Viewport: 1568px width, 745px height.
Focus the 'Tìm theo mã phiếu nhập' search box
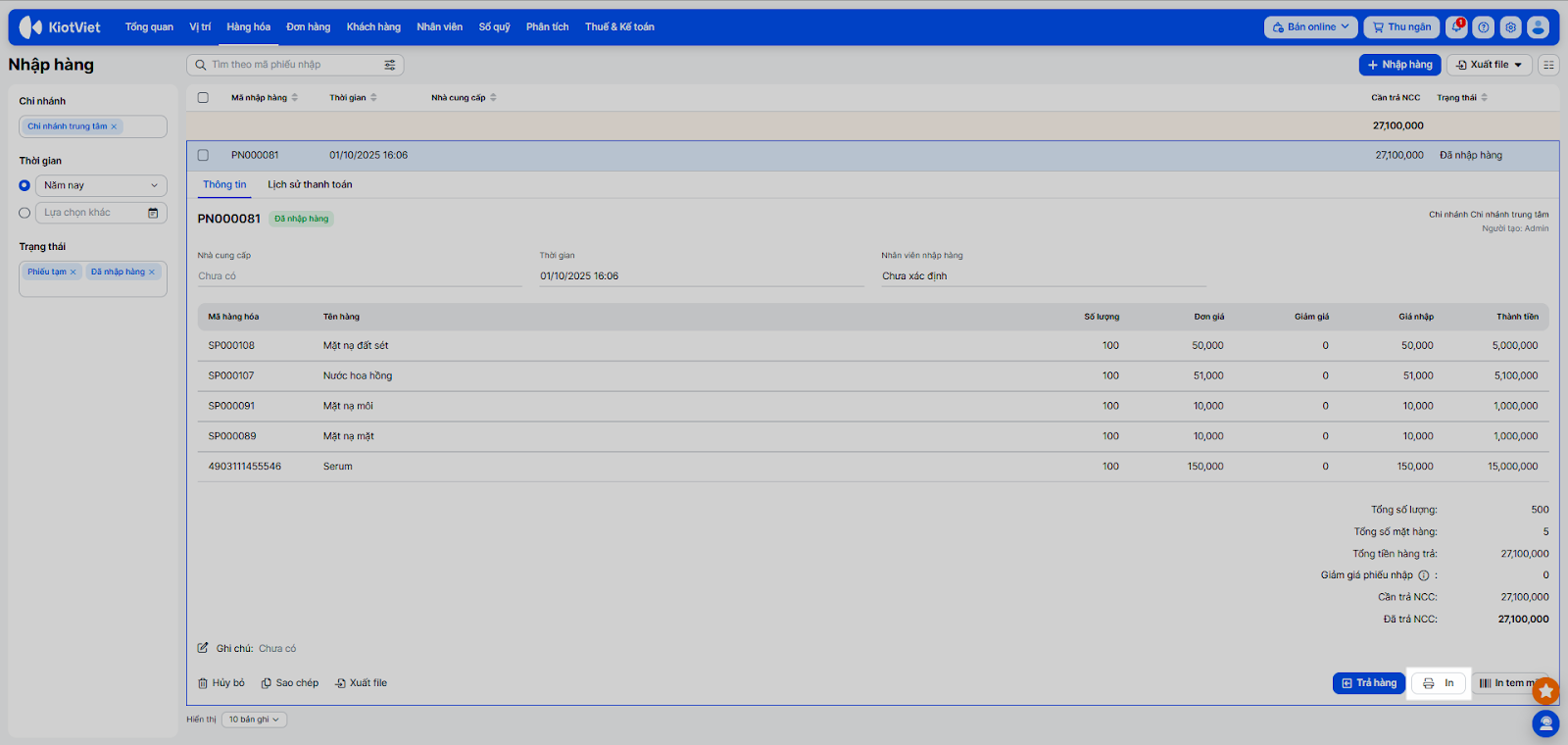(295, 65)
